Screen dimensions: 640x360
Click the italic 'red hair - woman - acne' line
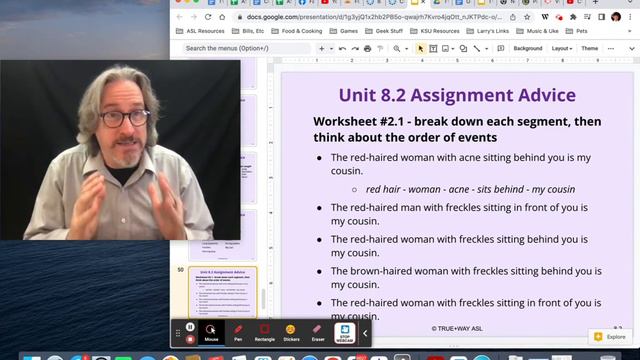tap(471, 189)
